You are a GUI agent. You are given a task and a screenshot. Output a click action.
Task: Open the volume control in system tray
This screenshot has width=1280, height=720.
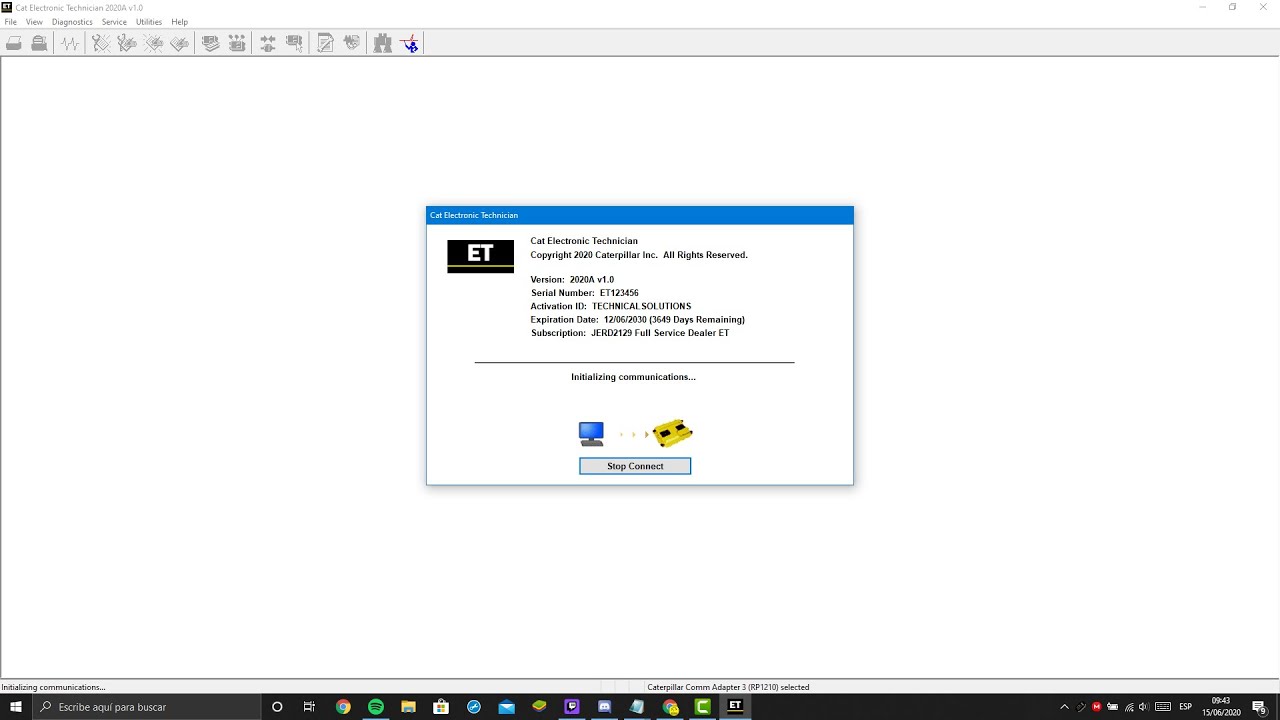coord(1144,707)
